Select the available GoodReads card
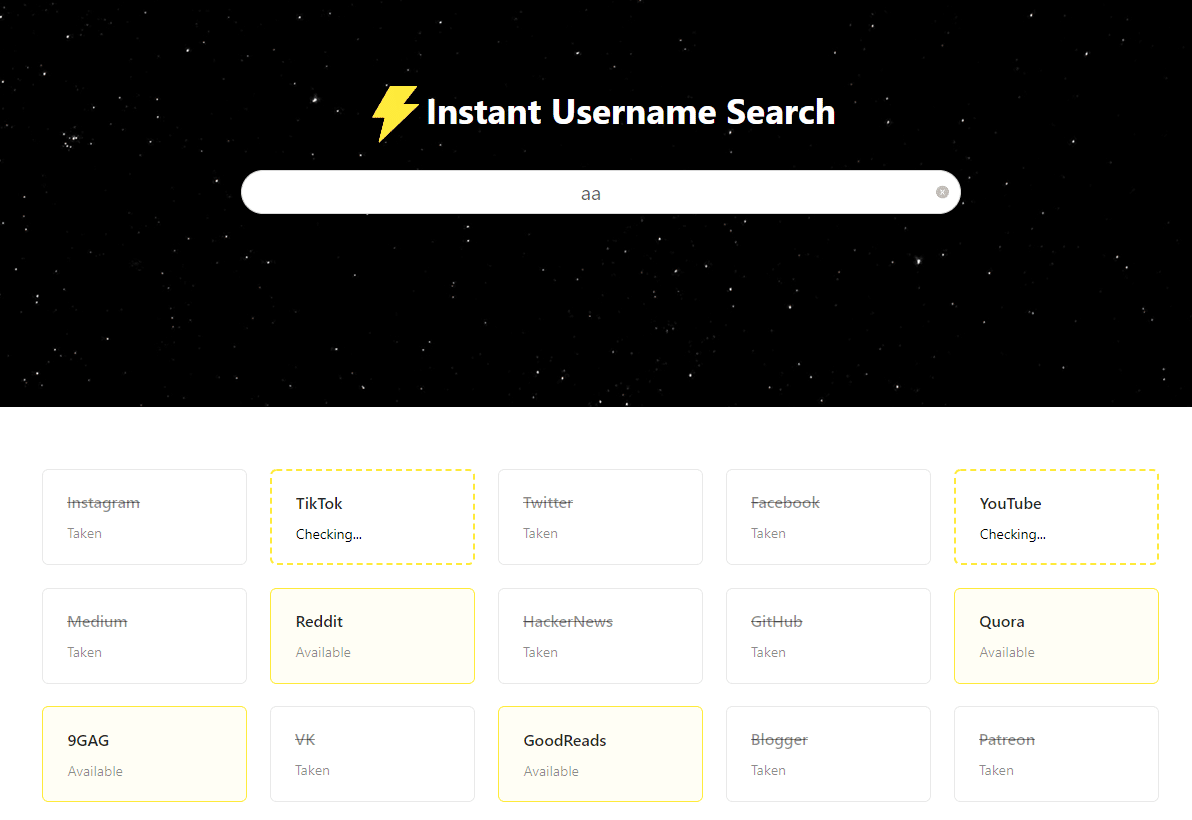The width and height of the screenshot is (1192, 820). point(600,754)
